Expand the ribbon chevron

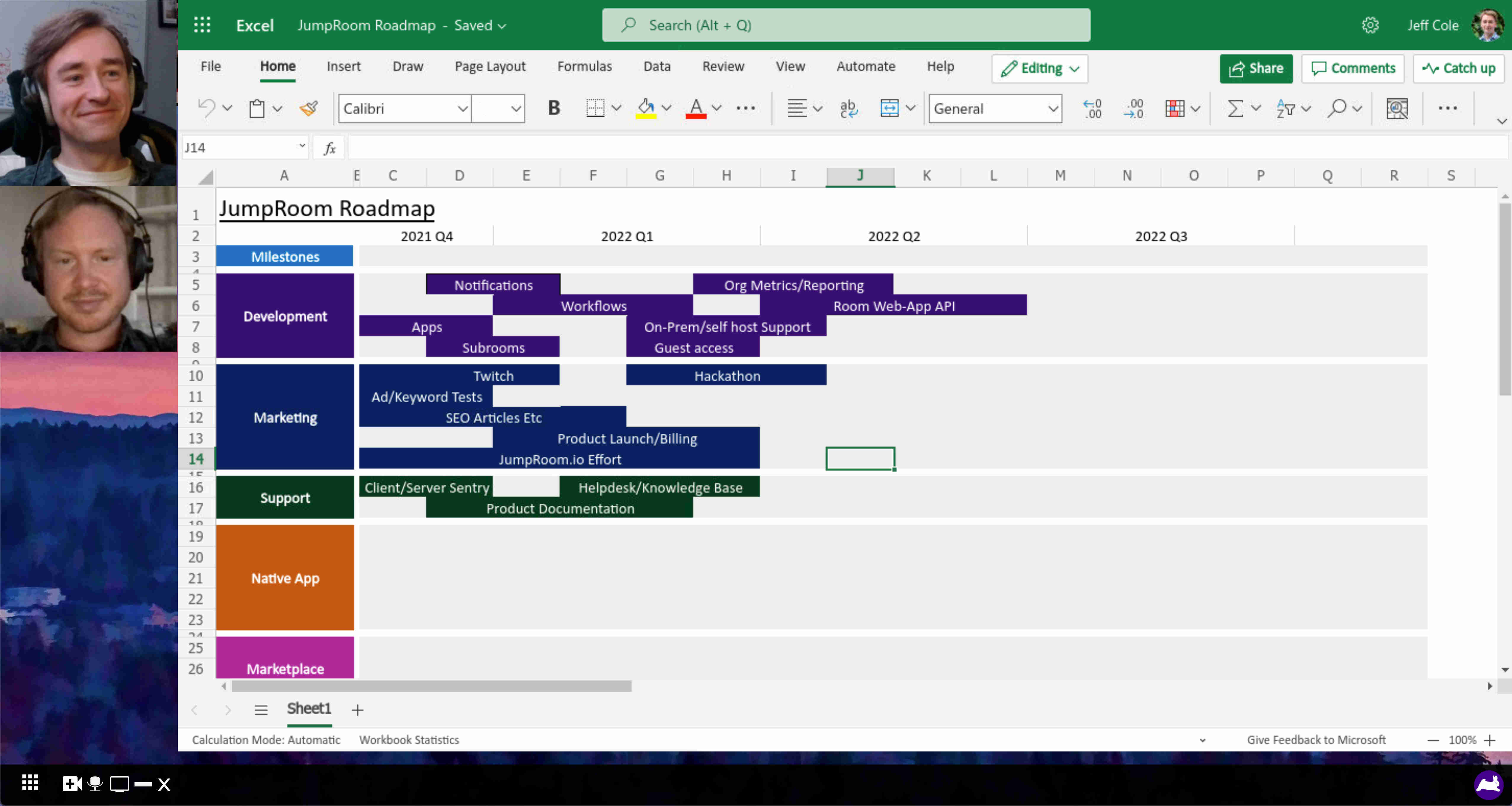coord(1501,121)
